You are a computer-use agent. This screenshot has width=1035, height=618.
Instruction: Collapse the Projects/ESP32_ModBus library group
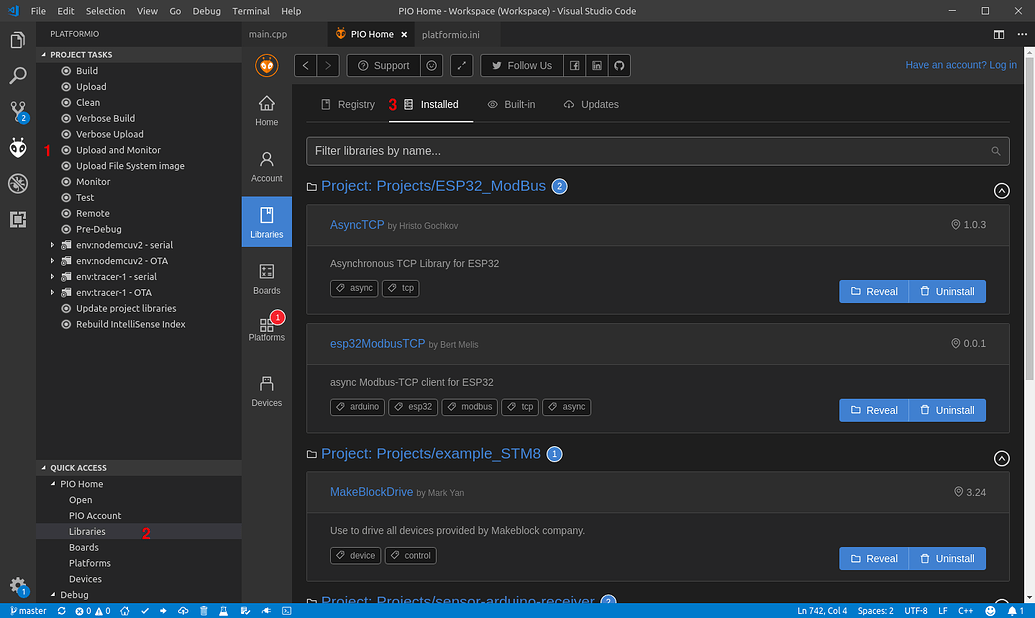(1001, 190)
